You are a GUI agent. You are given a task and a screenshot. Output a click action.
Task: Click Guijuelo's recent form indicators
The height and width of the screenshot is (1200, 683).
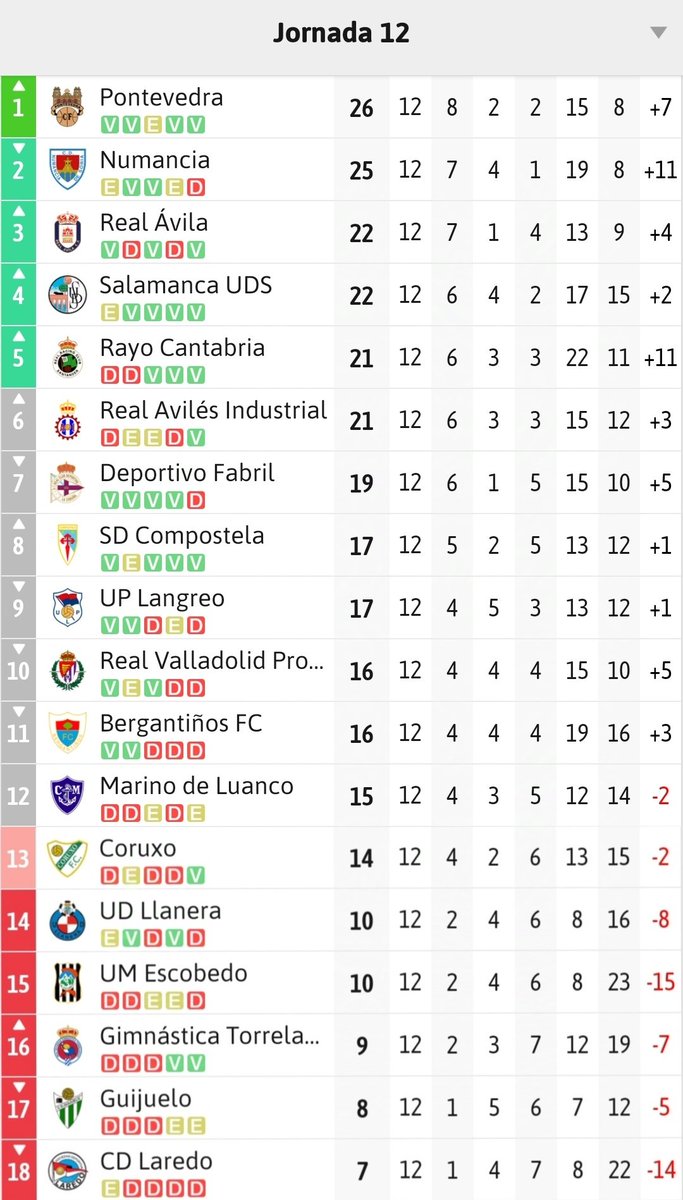pos(153,1126)
